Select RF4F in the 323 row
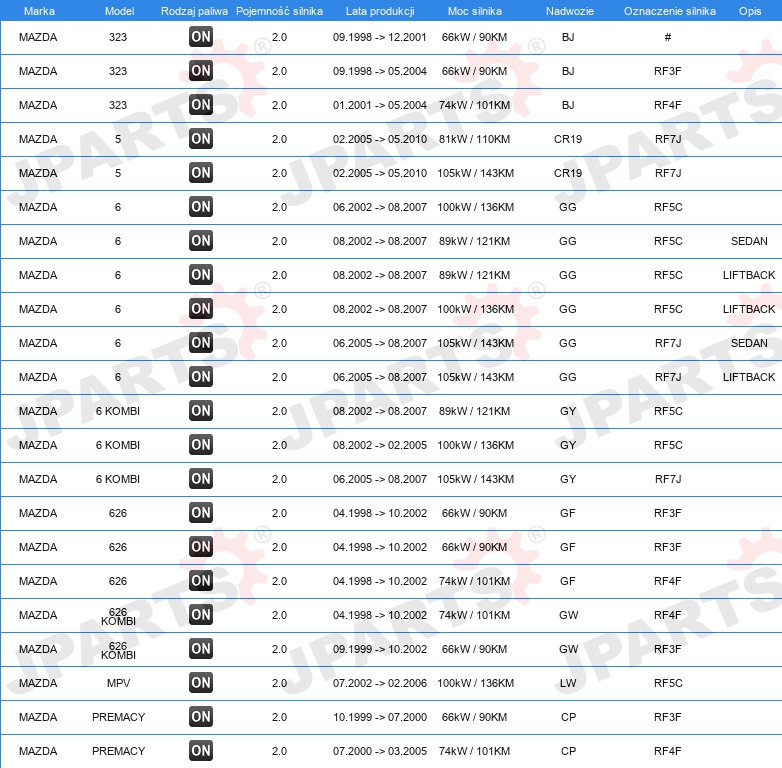782x768 pixels. (668, 105)
